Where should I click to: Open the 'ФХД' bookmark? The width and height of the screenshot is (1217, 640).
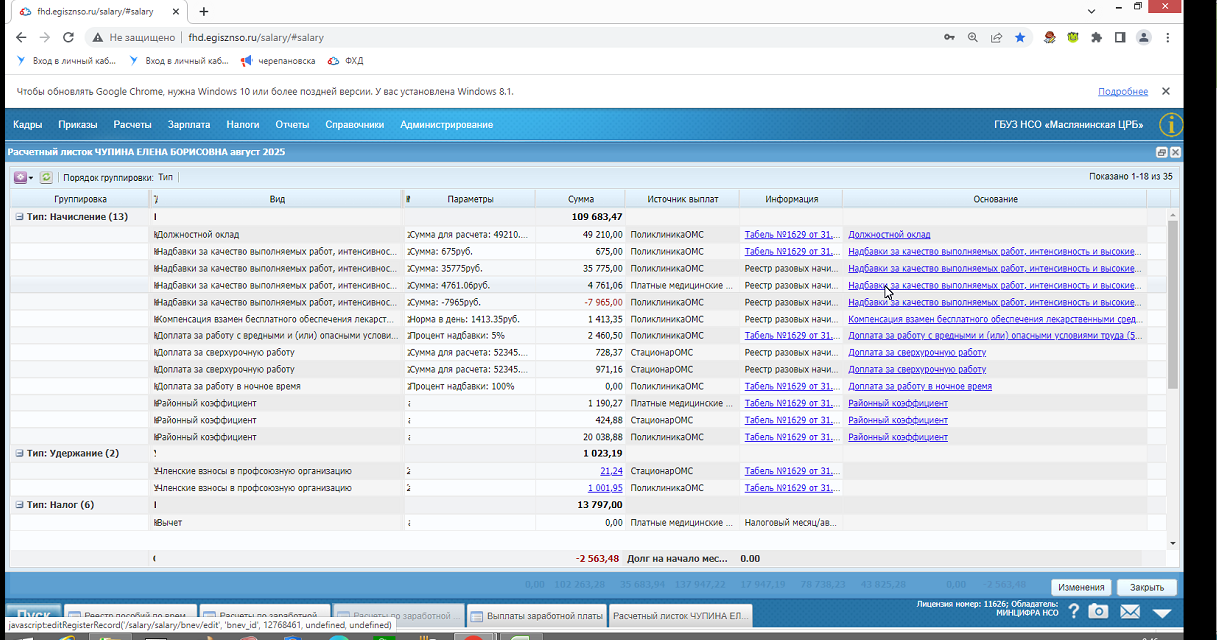pyautogui.click(x=346, y=61)
